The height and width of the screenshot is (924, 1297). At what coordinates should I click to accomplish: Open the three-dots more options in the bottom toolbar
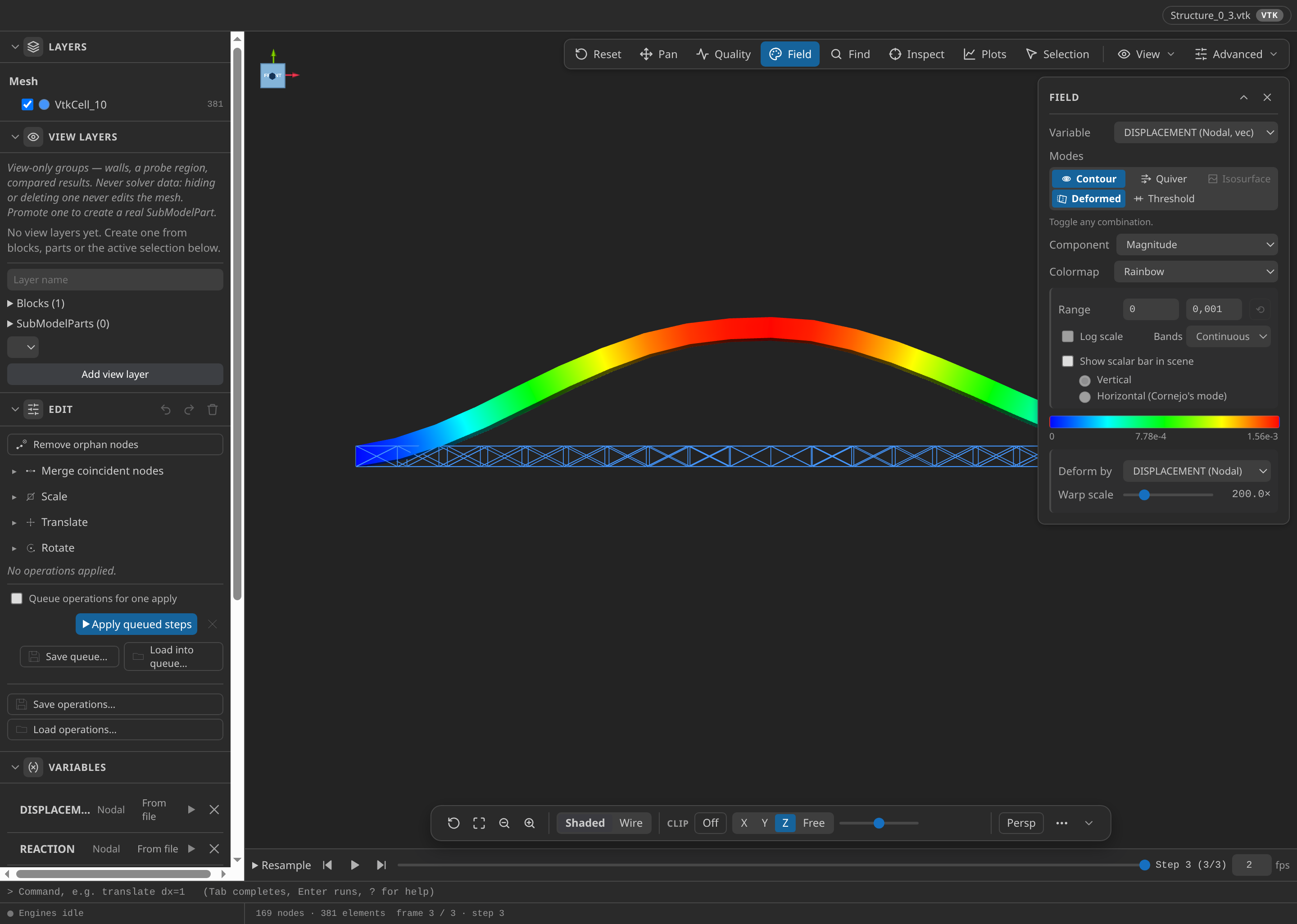(x=1061, y=823)
